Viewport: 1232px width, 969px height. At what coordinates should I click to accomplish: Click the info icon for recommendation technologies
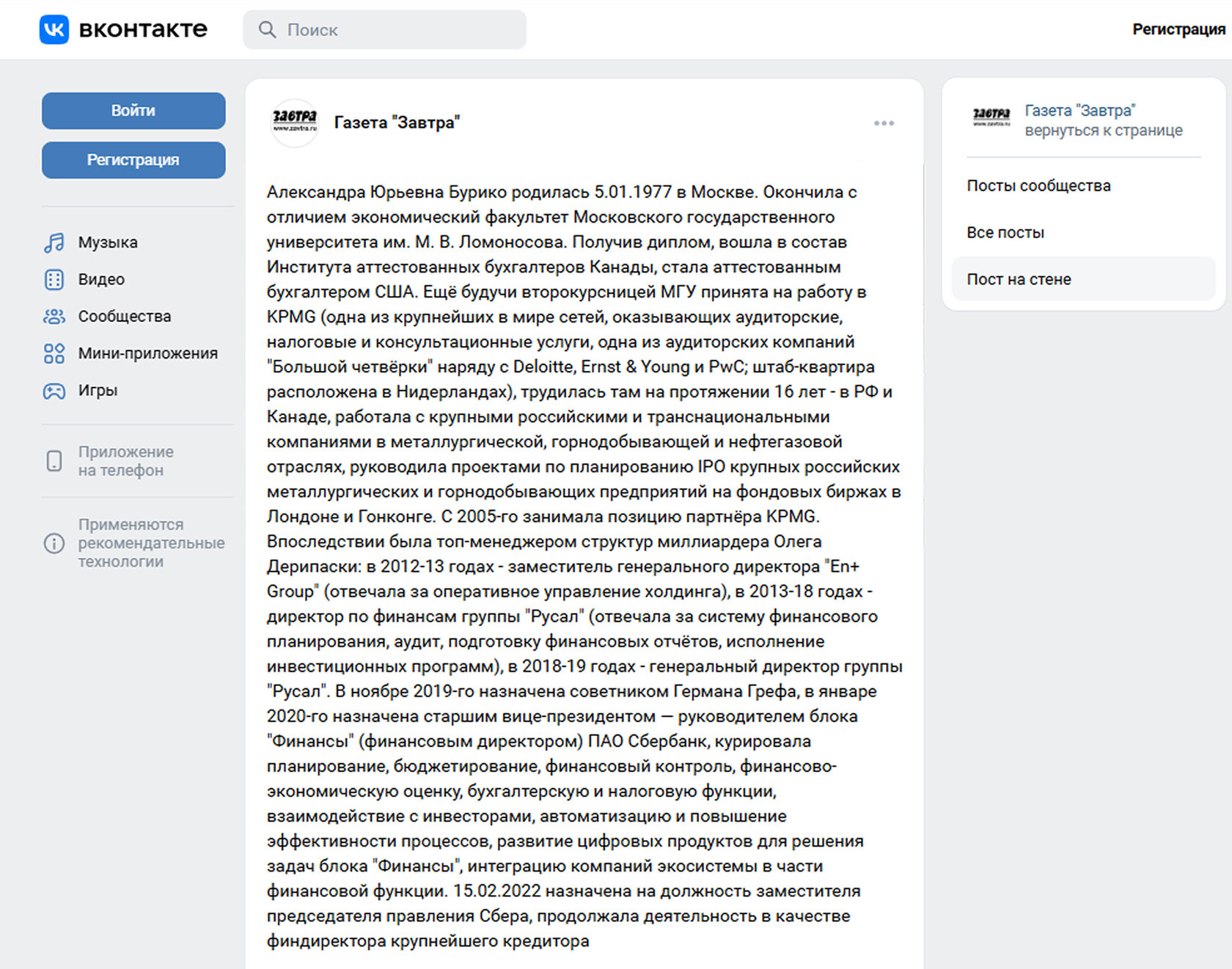tap(54, 543)
